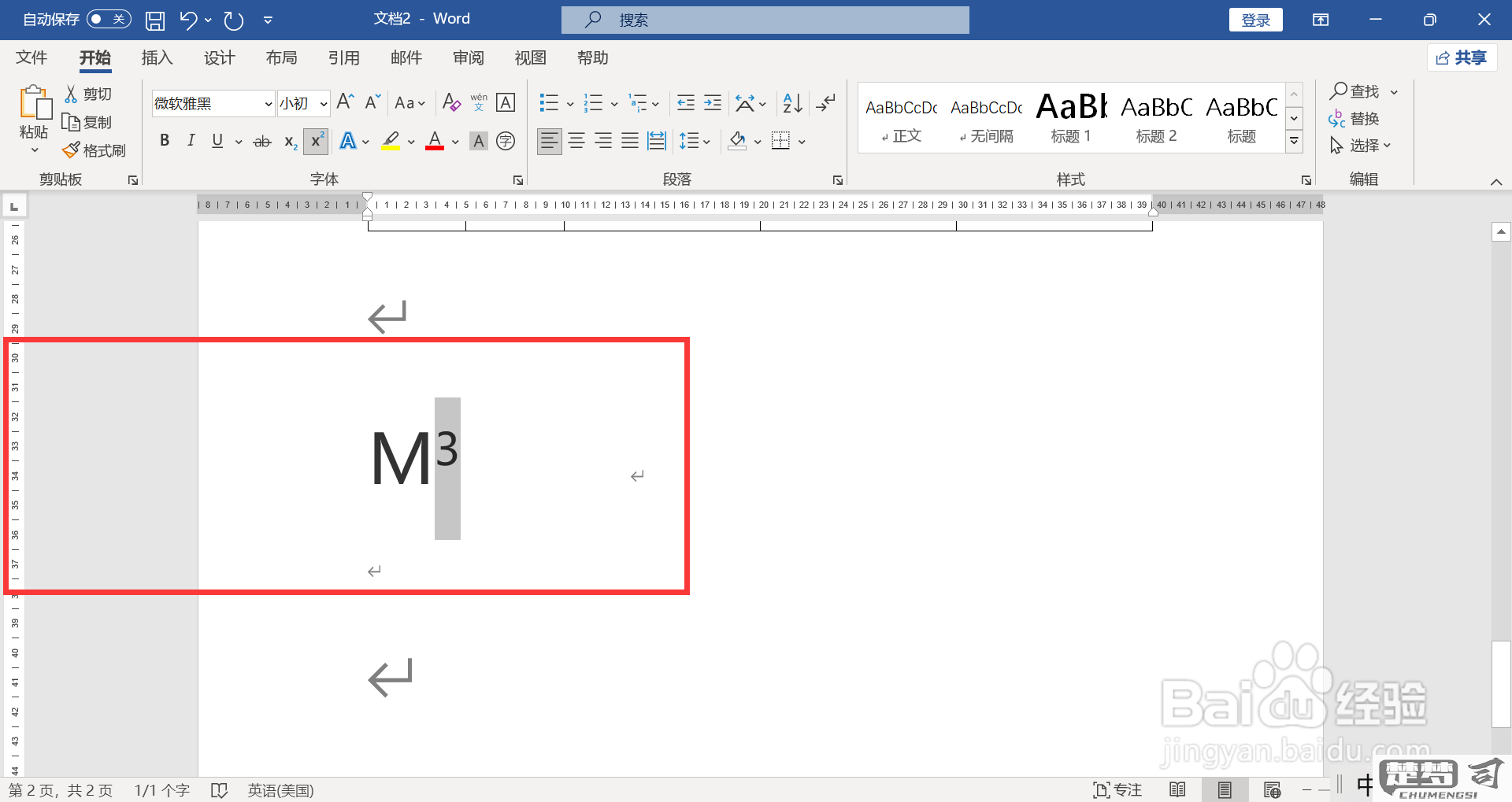This screenshot has width=1512, height=802.
Task: Switch to Insert (插入) tab
Action: (157, 57)
